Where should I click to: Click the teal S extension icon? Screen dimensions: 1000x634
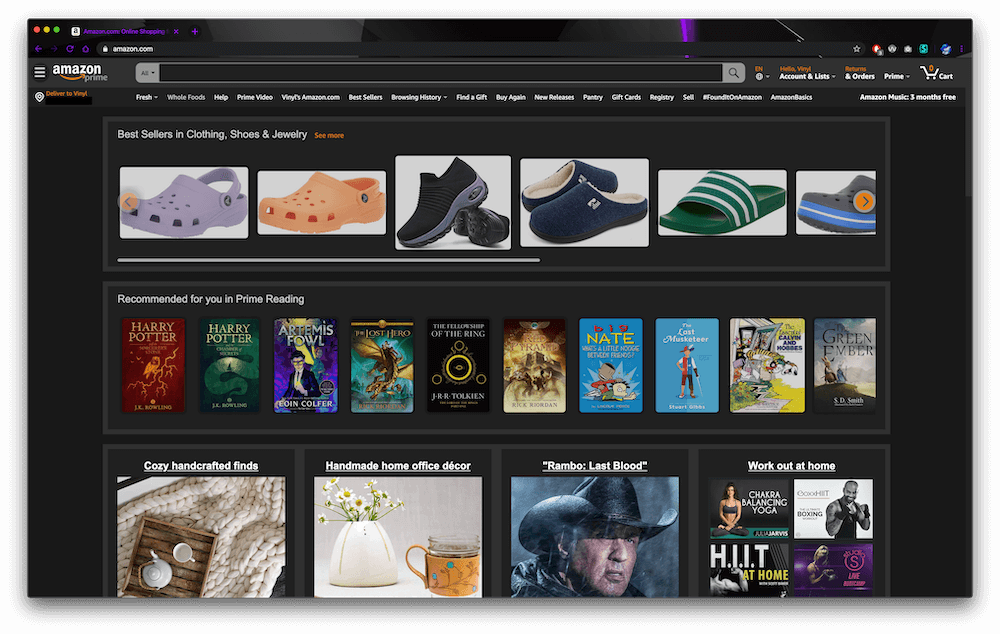923,48
